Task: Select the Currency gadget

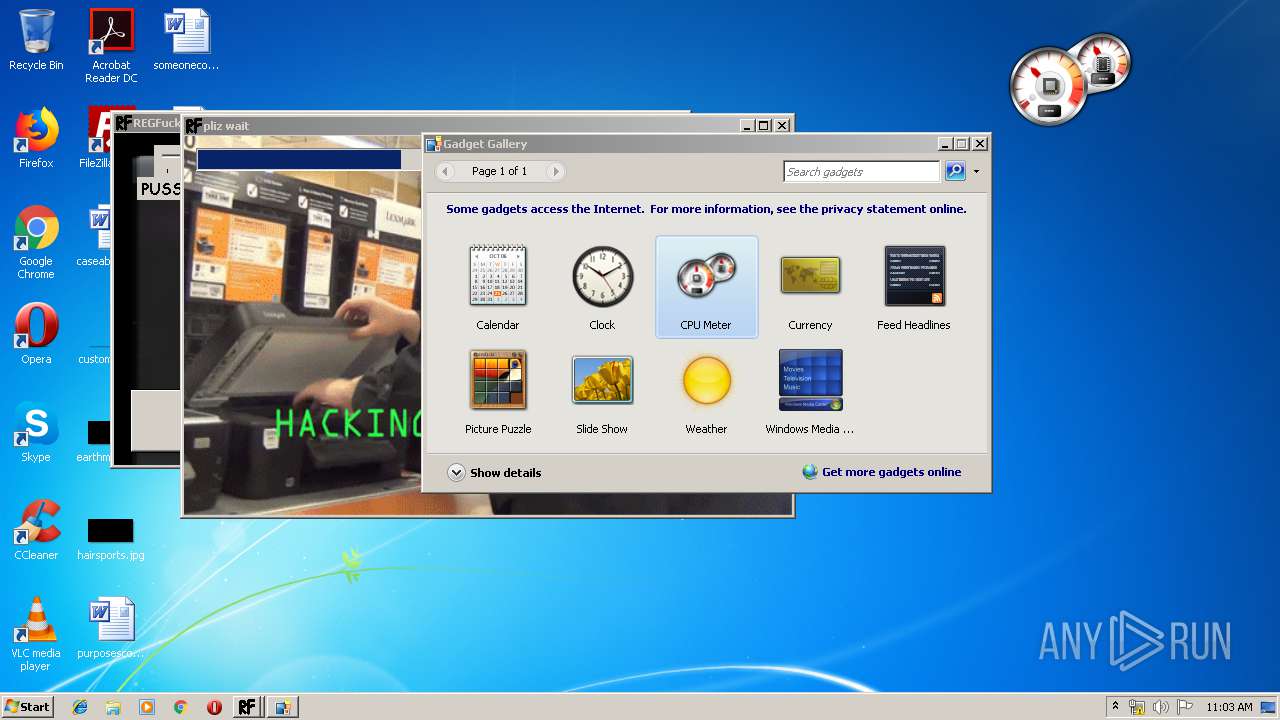Action: (x=810, y=287)
